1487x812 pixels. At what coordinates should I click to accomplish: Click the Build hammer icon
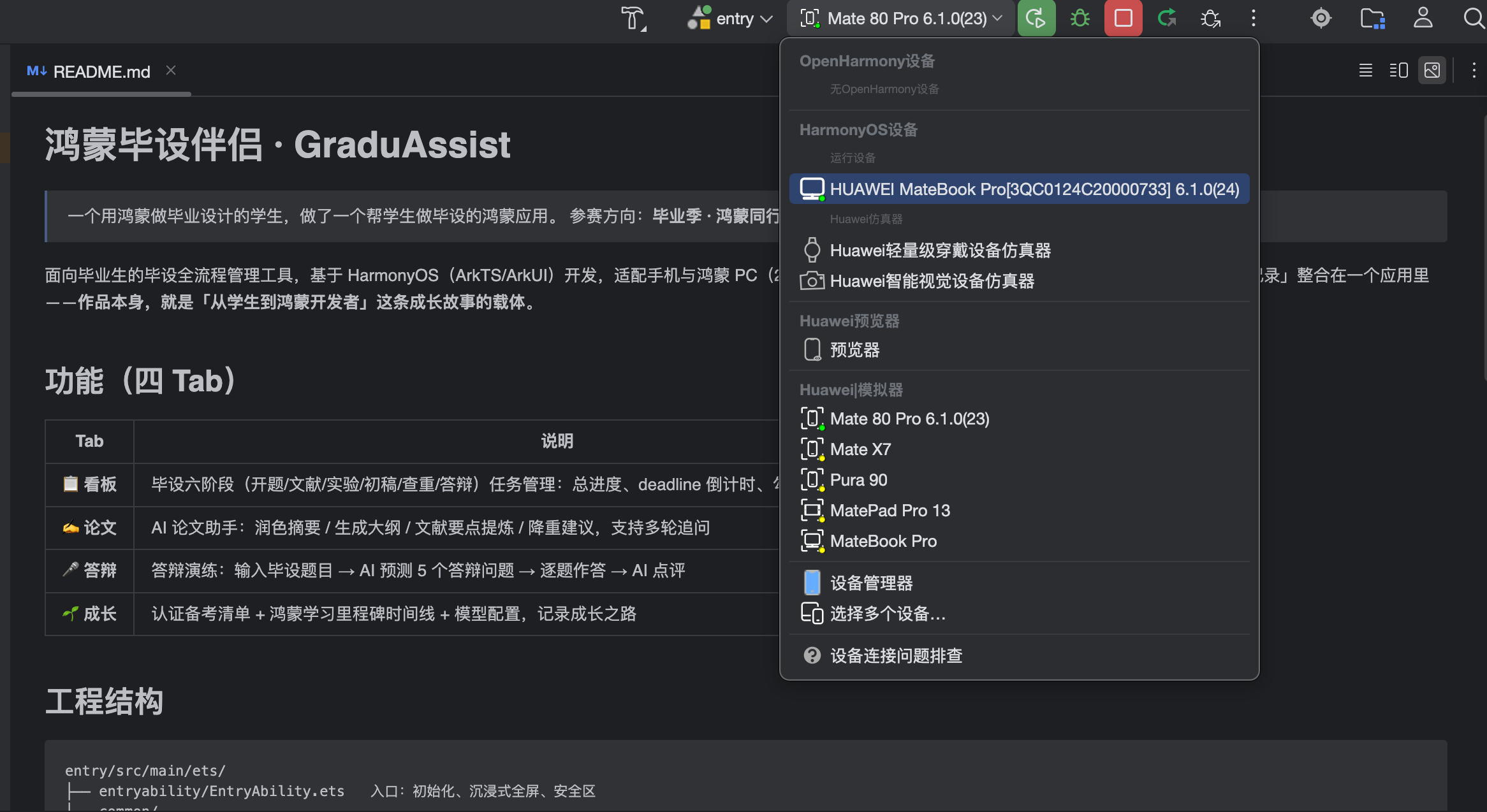(x=633, y=18)
